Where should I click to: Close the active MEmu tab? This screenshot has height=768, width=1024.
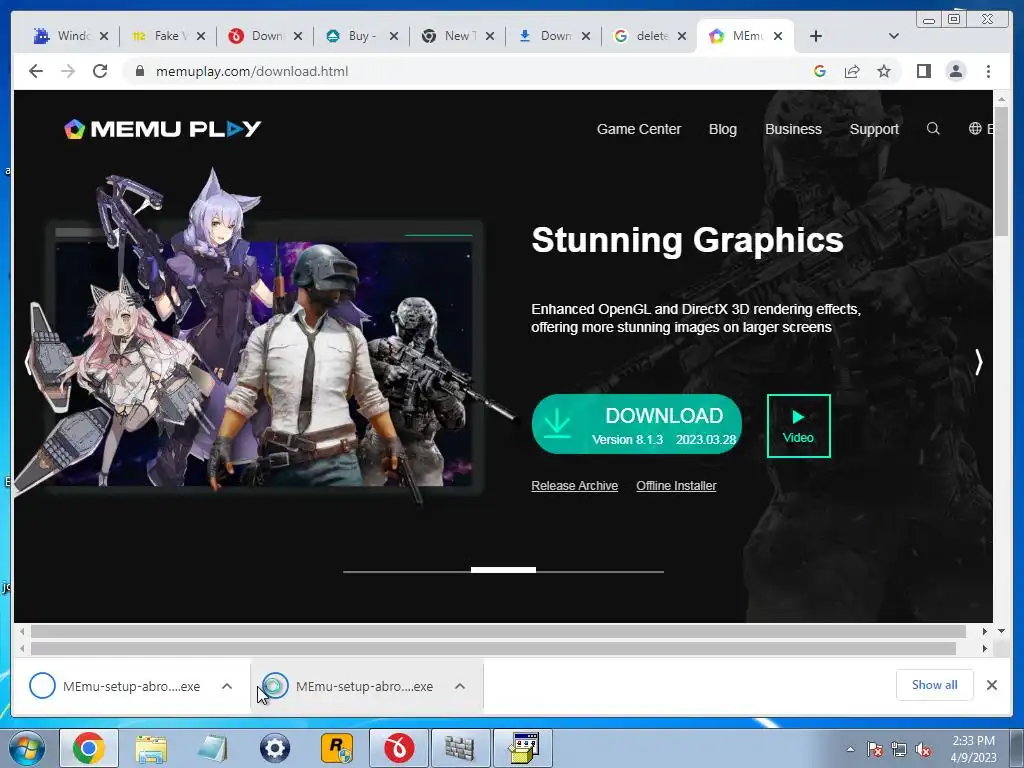click(x=778, y=36)
